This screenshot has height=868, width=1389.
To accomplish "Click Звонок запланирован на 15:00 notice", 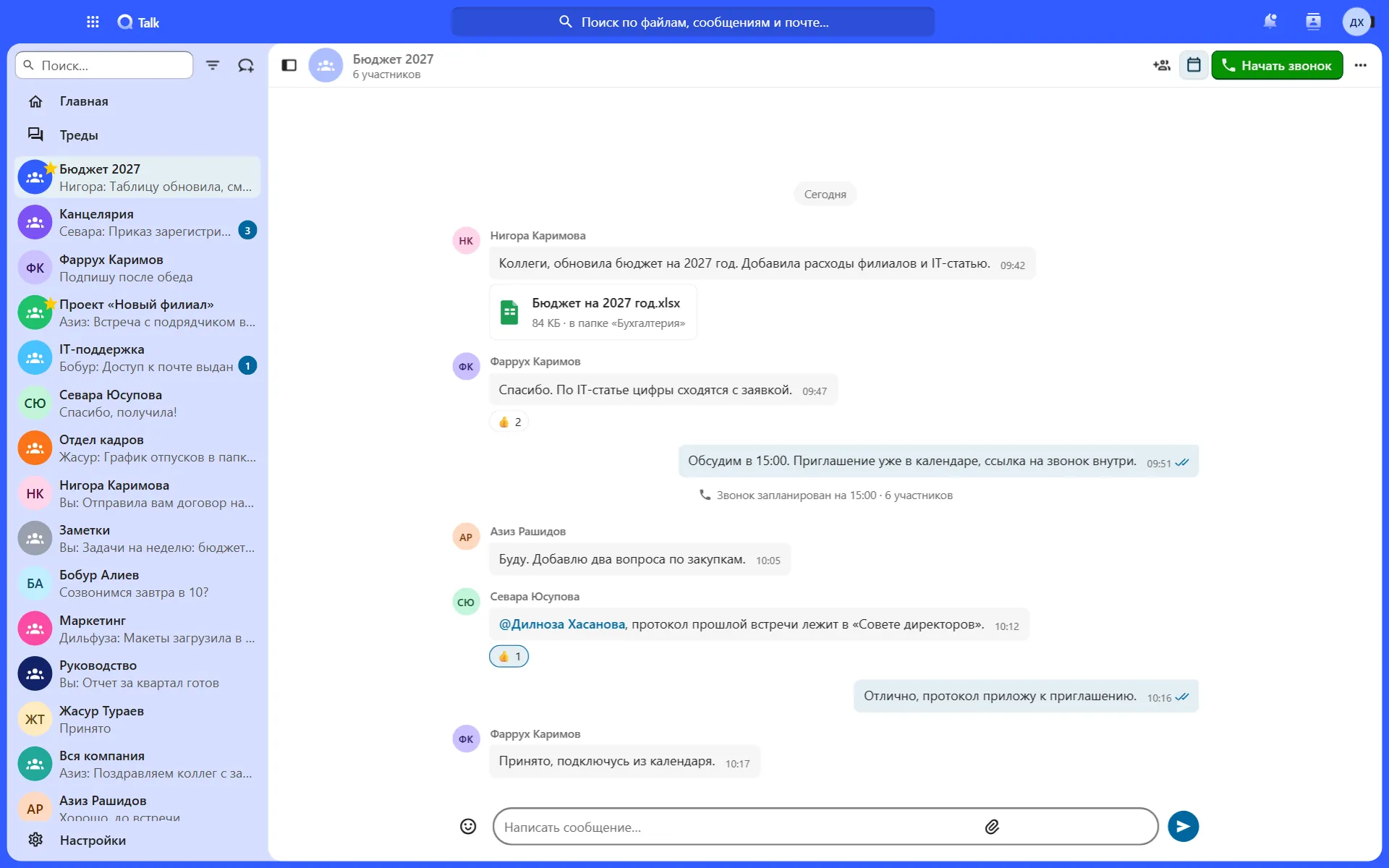I will click(825, 495).
